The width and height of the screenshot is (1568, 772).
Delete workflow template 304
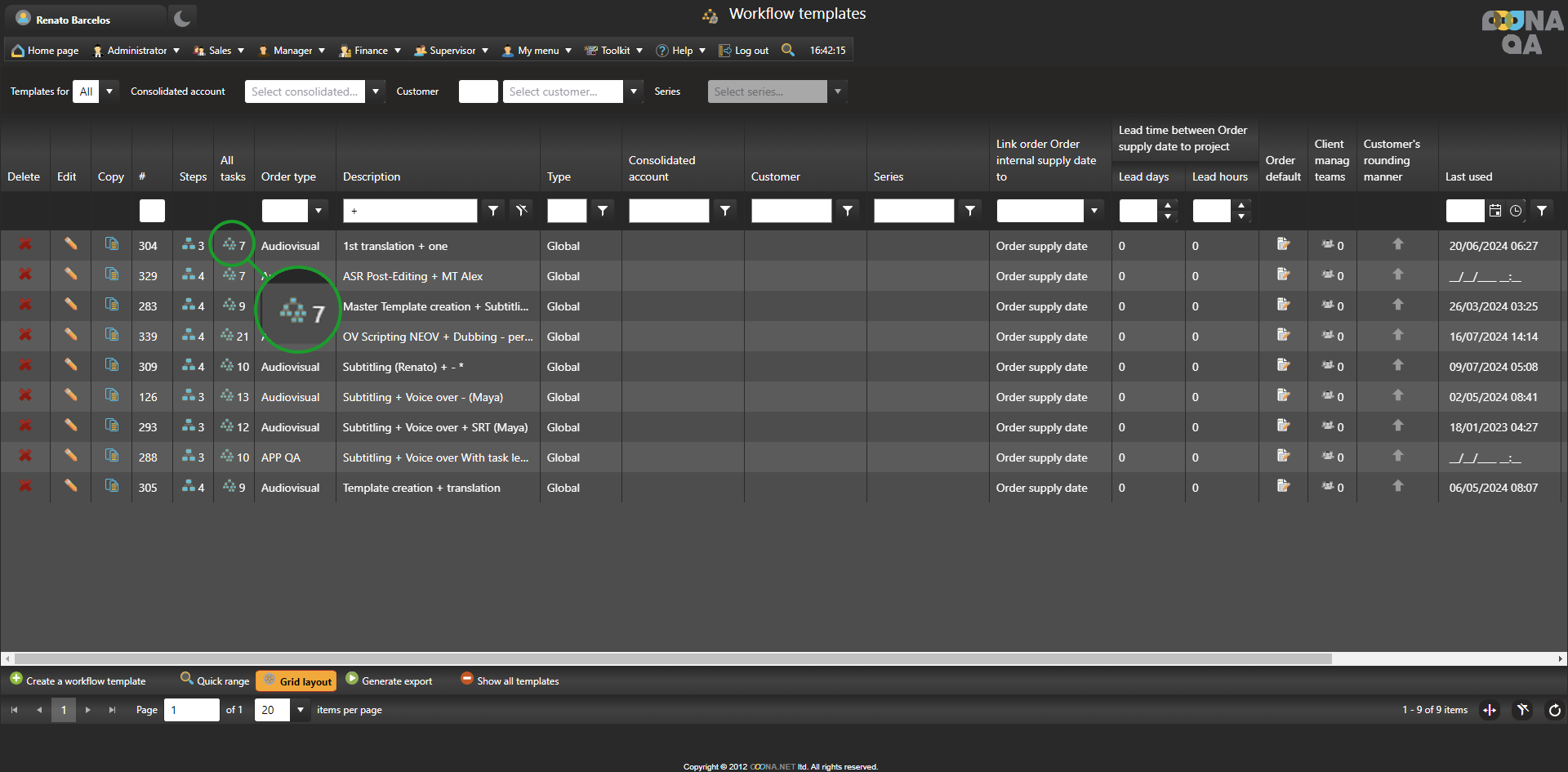tap(25, 245)
